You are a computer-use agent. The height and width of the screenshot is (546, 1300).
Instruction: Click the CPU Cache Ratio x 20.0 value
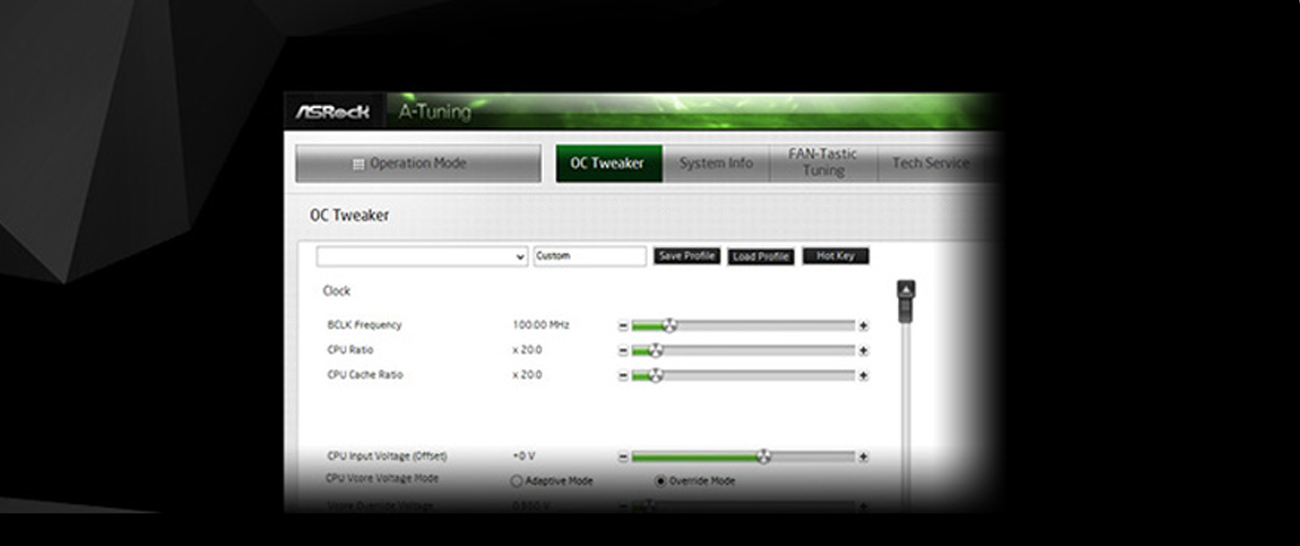(527, 375)
